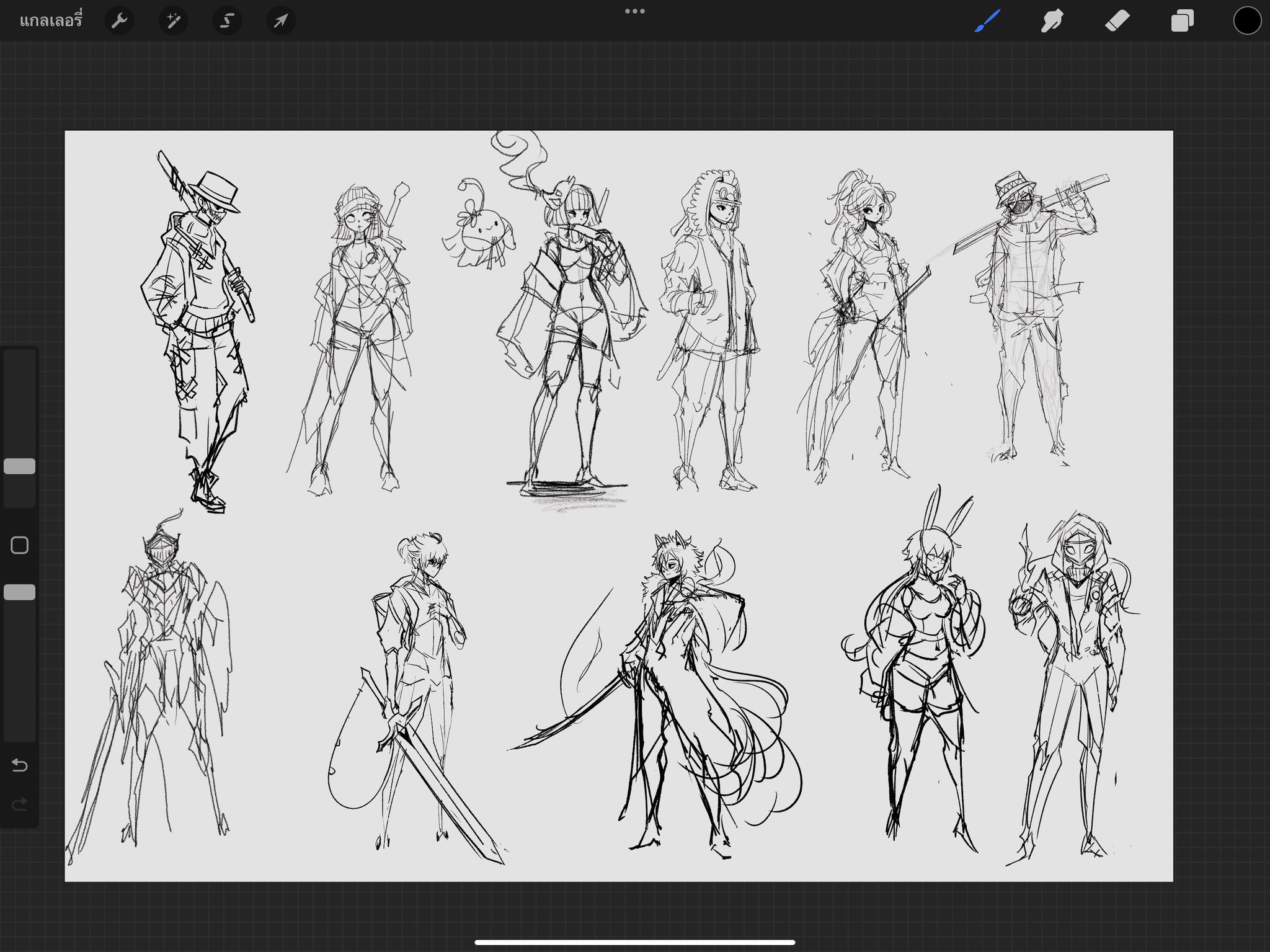
Task: Select the Smudge finger tool
Action: point(1052,21)
